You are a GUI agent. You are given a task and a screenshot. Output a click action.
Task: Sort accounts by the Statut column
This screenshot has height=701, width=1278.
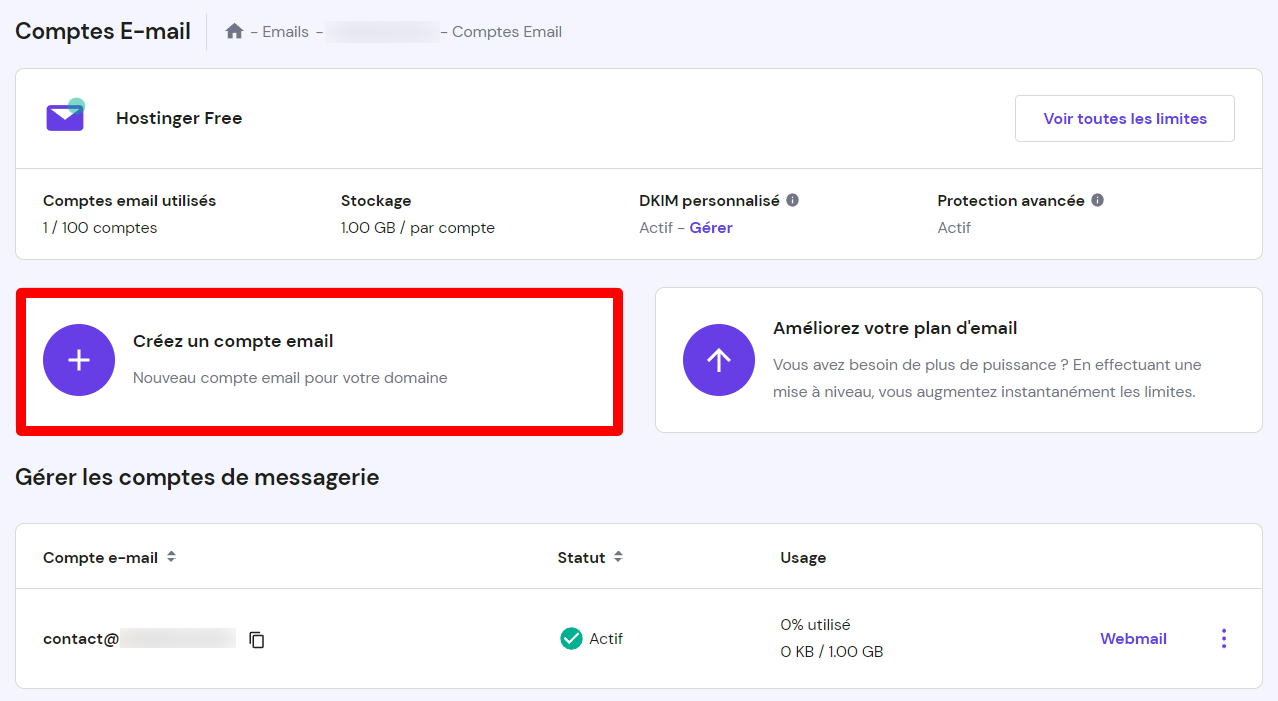click(x=617, y=557)
